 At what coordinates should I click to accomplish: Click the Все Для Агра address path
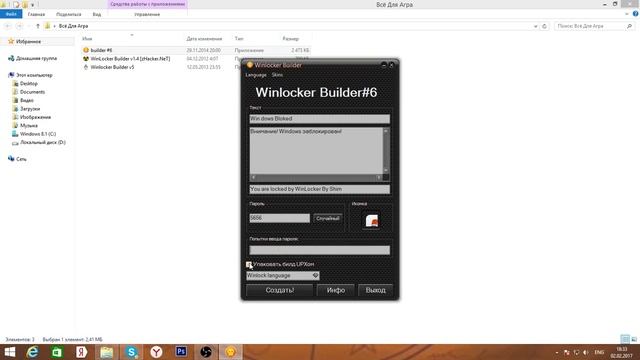pyautogui.click(x=73, y=26)
